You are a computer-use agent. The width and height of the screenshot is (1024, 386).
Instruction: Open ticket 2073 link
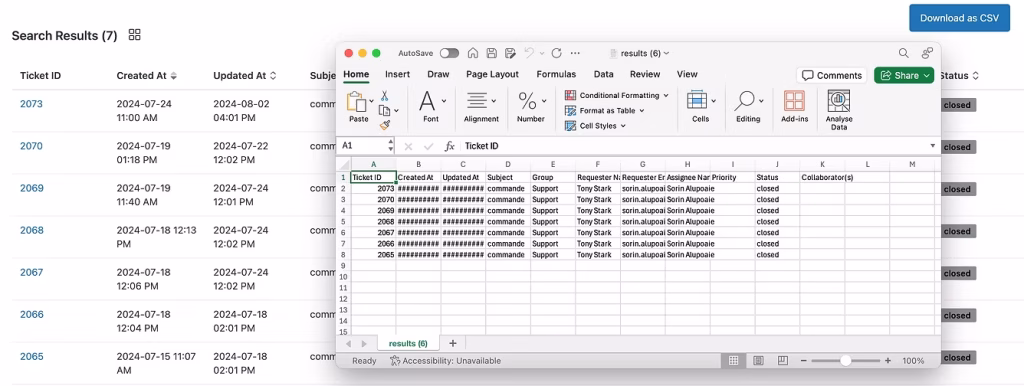[x=31, y=104]
